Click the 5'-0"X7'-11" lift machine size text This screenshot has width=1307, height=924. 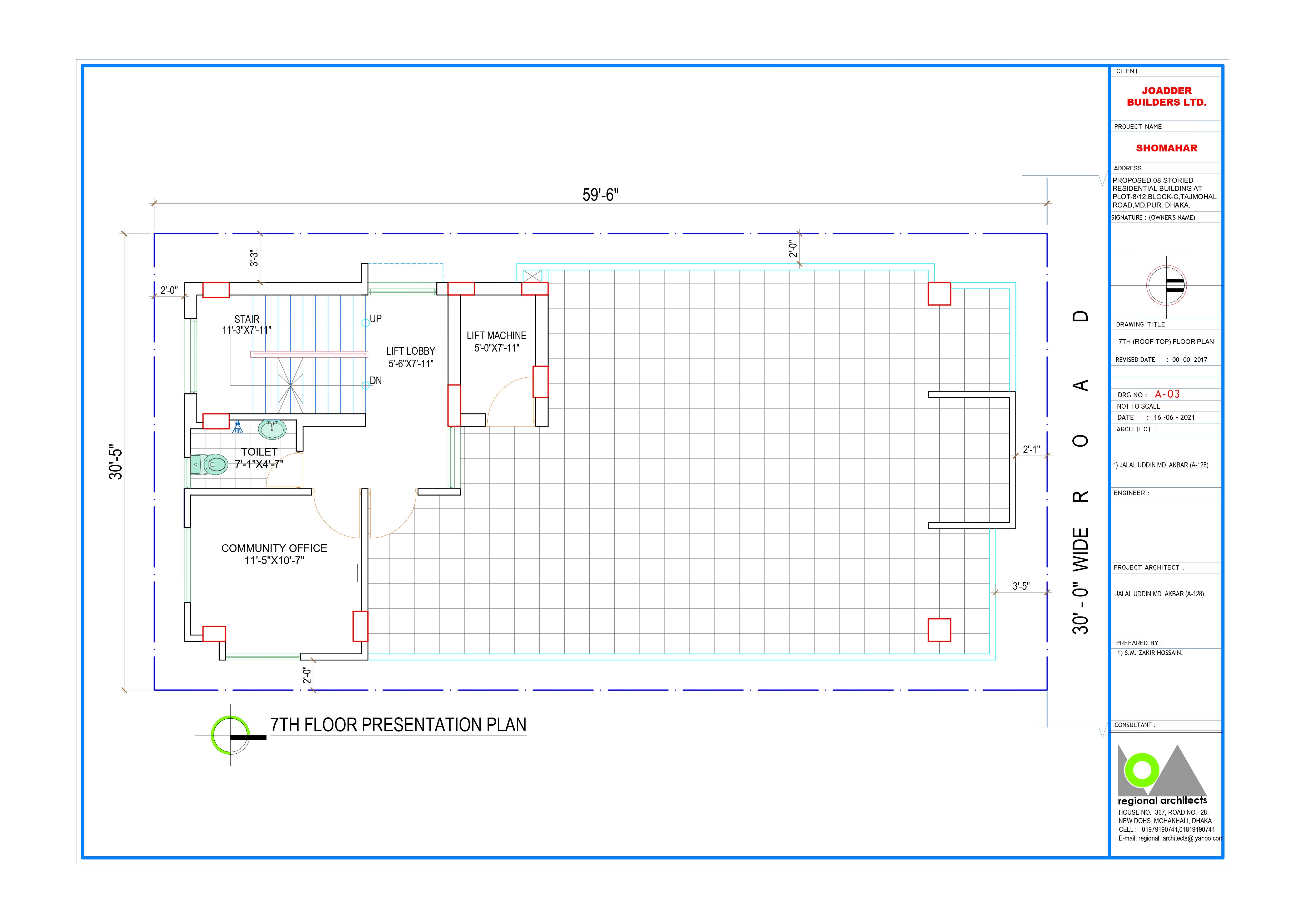[497, 348]
